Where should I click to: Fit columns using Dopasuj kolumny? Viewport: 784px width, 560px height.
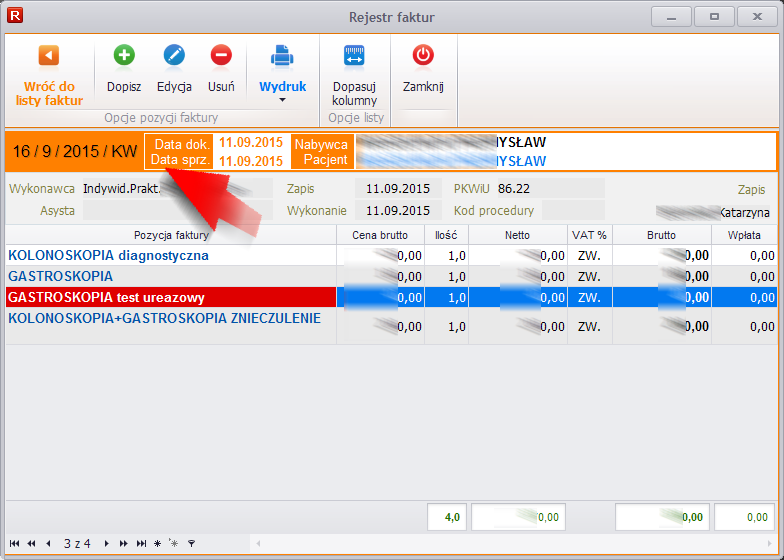point(354,56)
